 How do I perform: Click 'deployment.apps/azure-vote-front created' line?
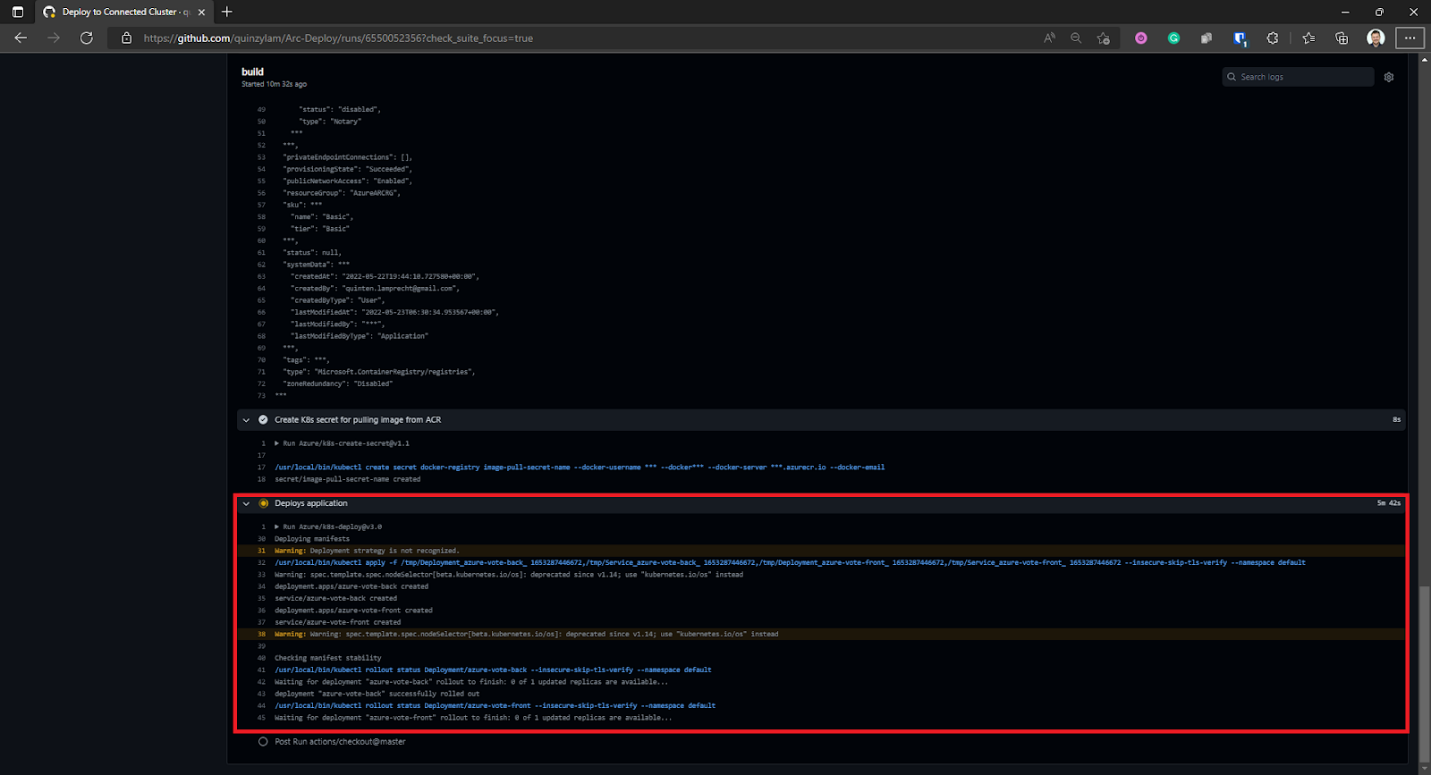(353, 610)
